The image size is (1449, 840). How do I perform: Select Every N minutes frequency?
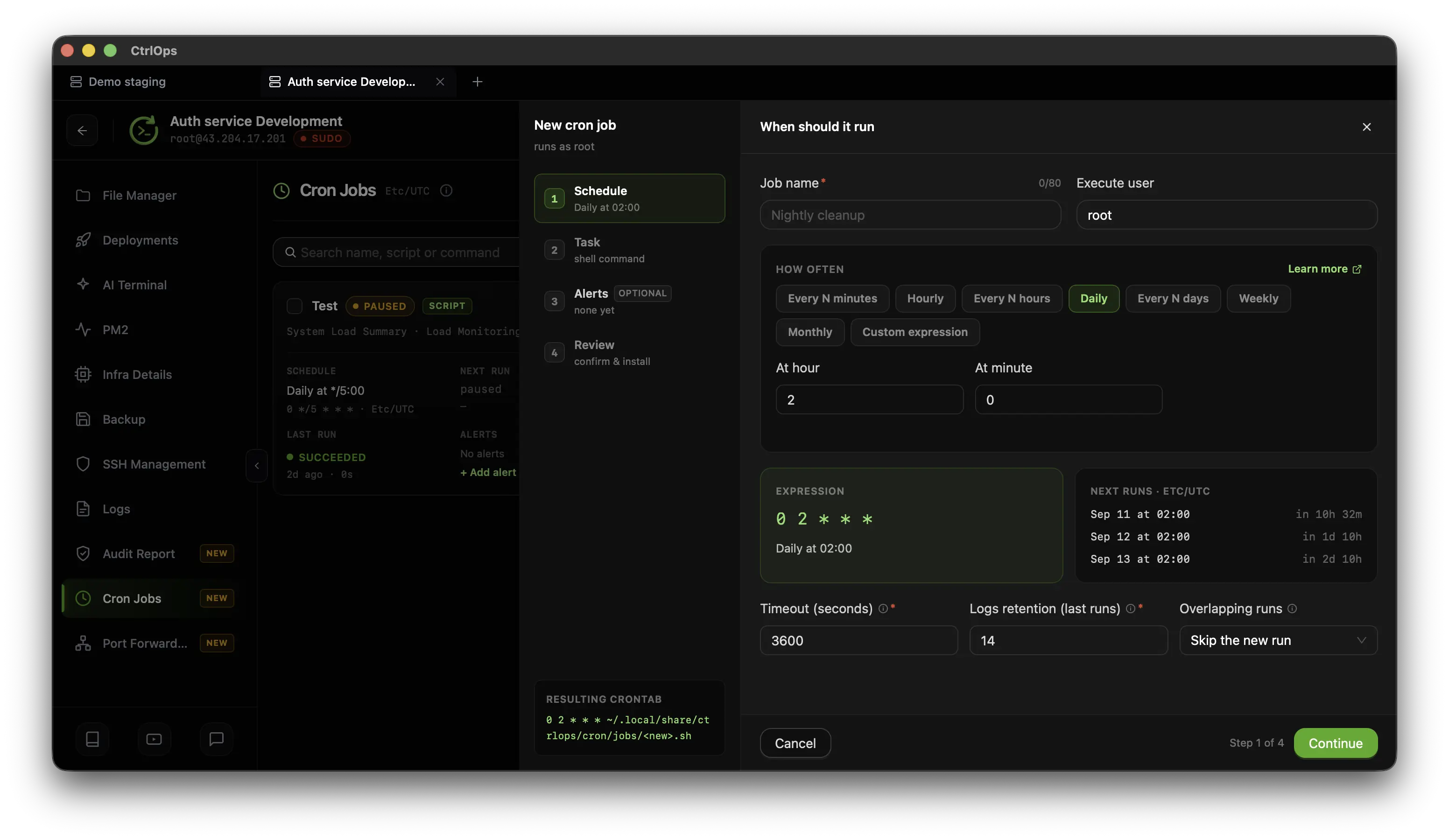point(832,298)
